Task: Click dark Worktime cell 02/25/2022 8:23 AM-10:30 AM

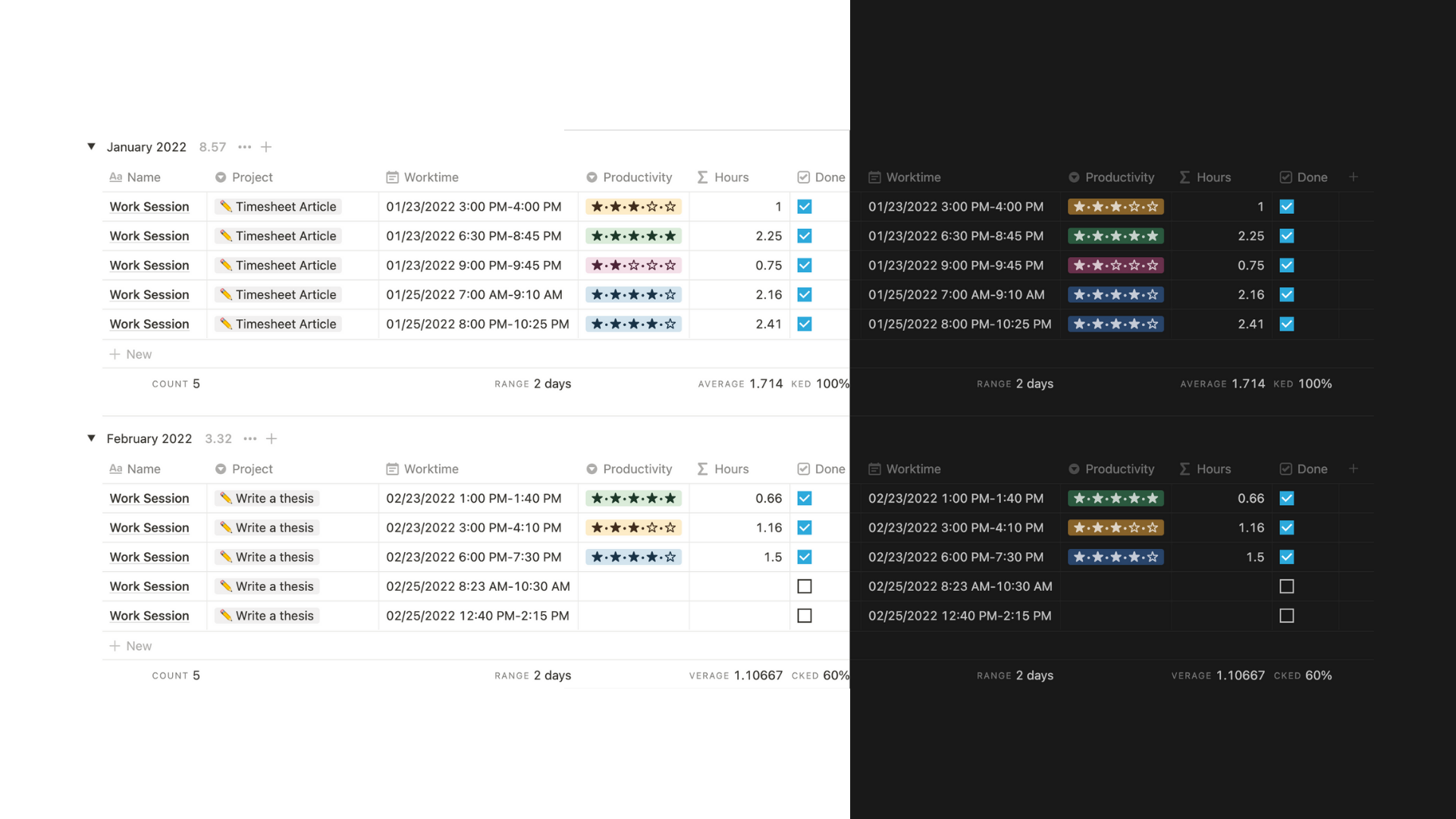Action: pyautogui.click(x=961, y=586)
